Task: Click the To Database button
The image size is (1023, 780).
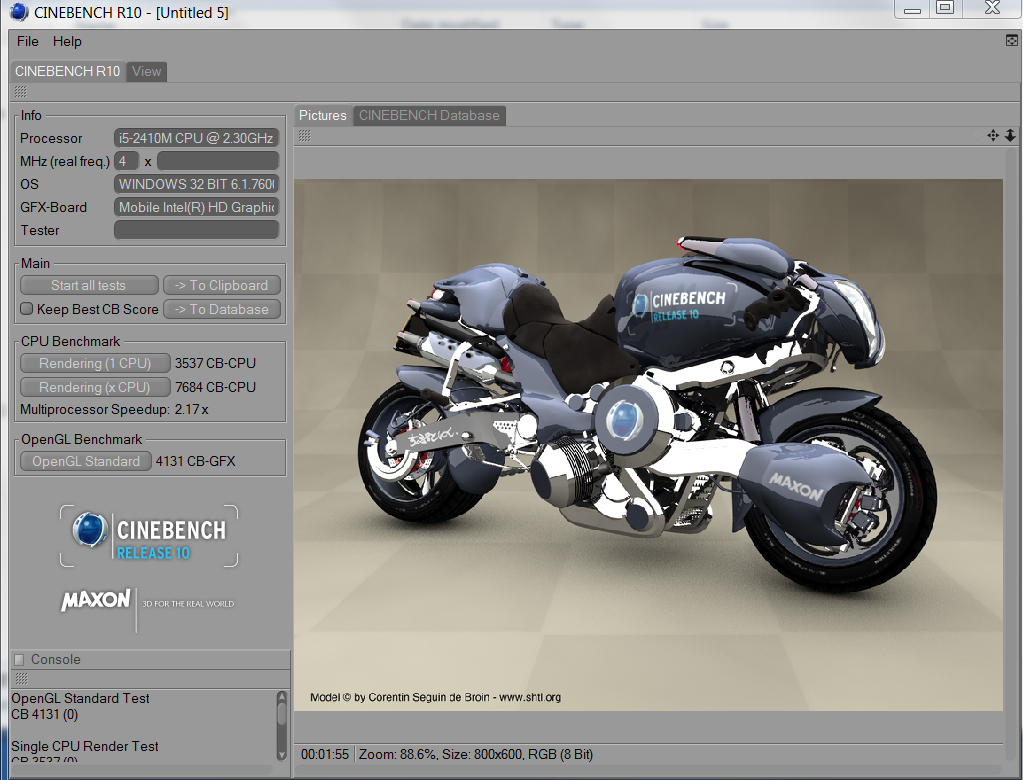Action: pyautogui.click(x=222, y=309)
